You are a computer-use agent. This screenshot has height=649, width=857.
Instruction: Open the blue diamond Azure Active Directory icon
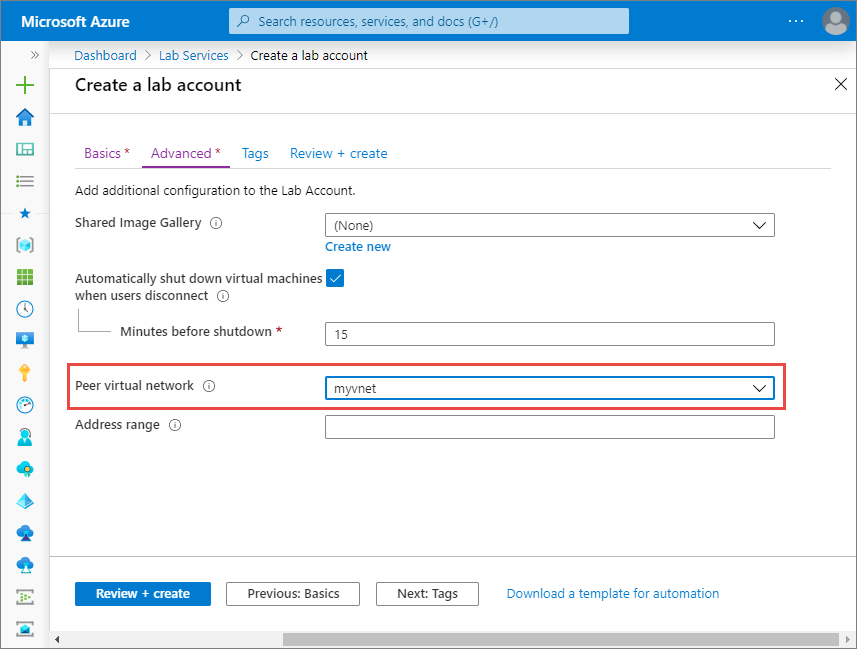click(x=25, y=501)
